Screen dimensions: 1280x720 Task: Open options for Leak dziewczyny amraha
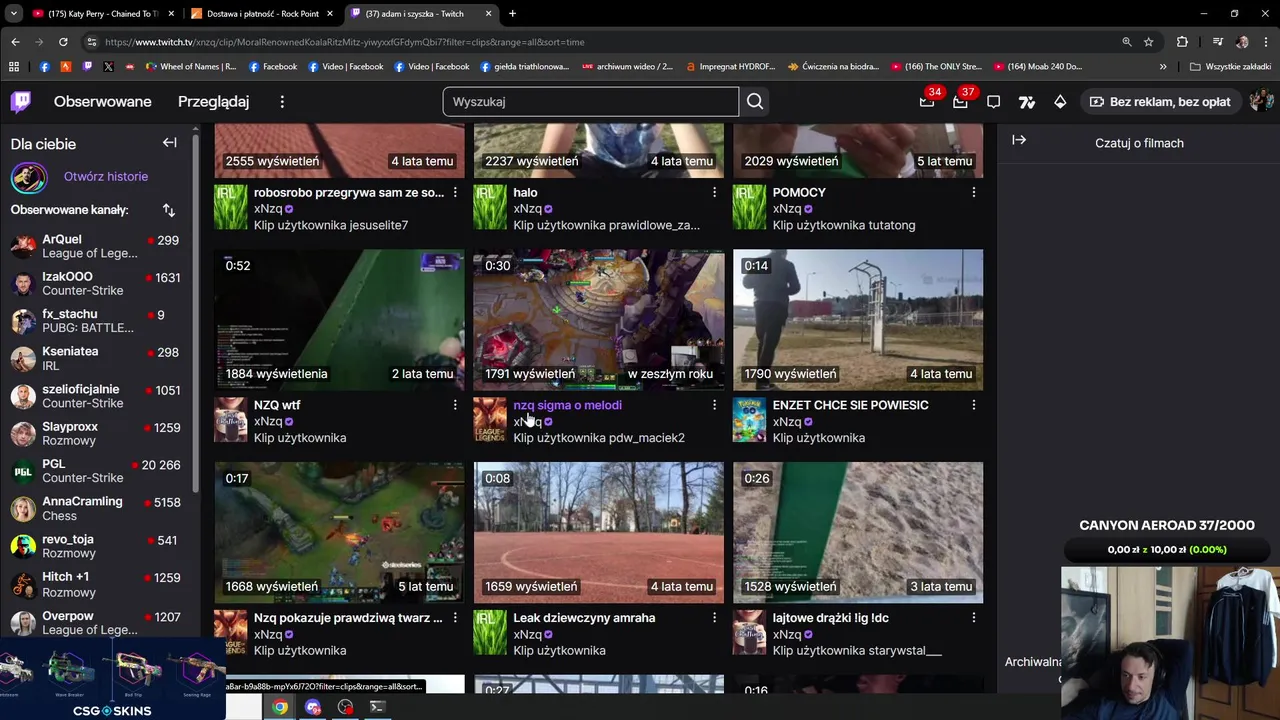(x=714, y=618)
